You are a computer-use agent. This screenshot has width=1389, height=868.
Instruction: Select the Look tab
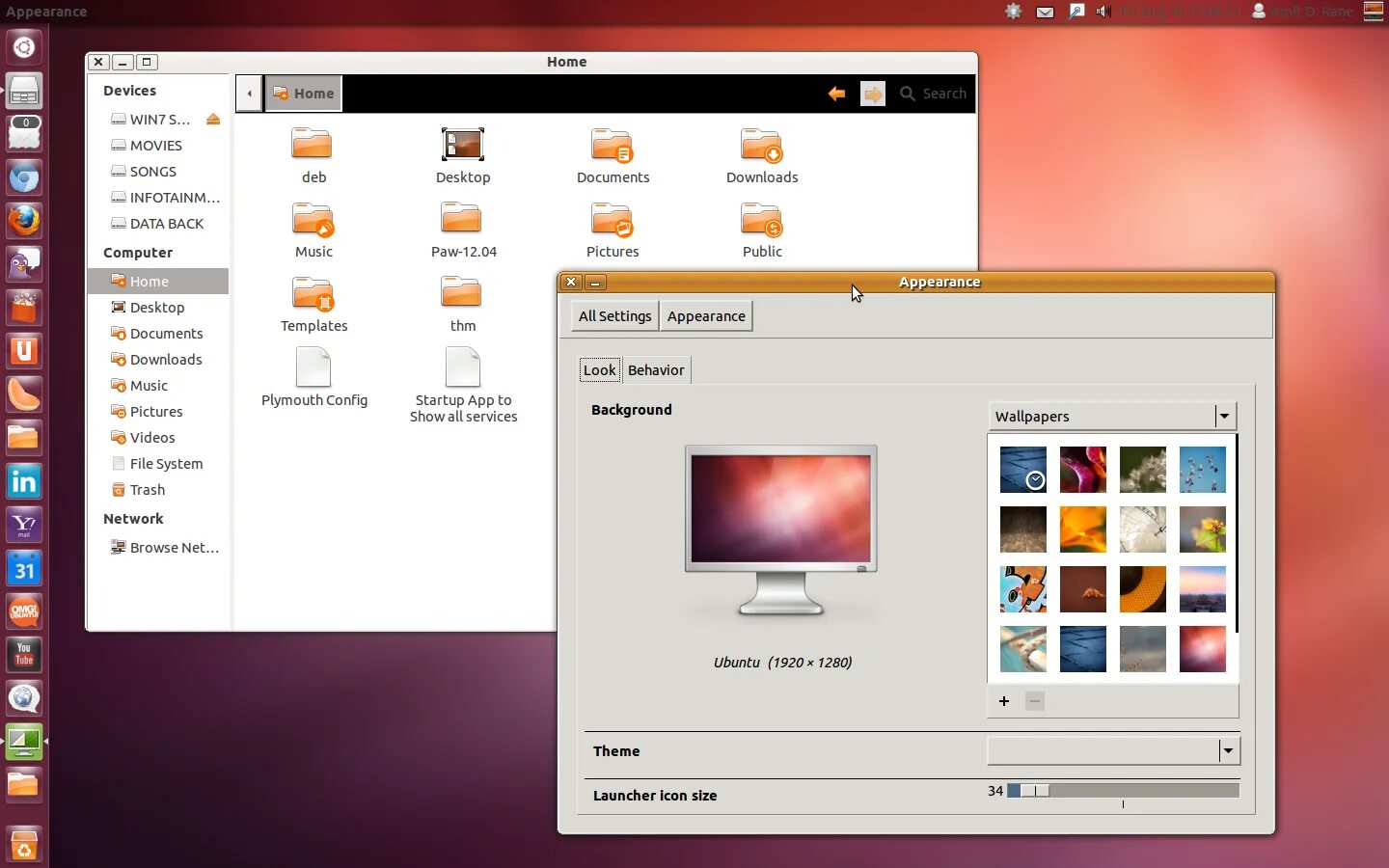[599, 370]
